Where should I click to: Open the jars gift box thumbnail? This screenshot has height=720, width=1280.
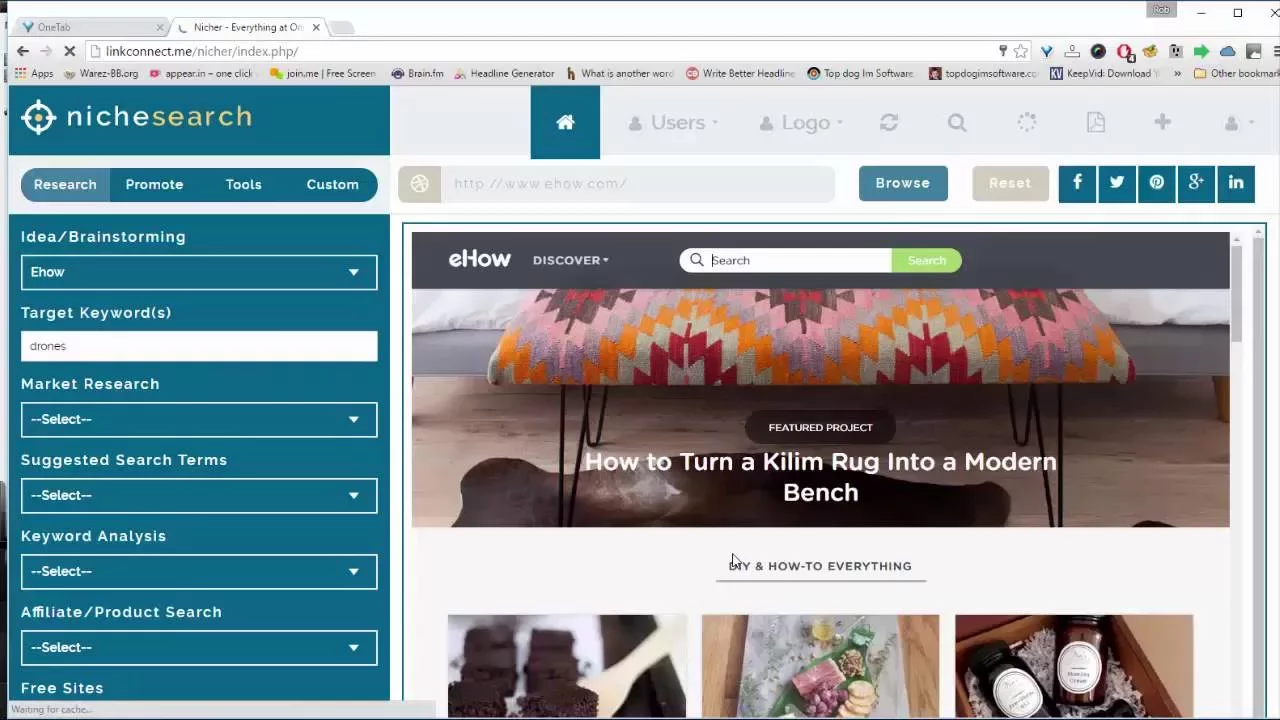(1074, 666)
